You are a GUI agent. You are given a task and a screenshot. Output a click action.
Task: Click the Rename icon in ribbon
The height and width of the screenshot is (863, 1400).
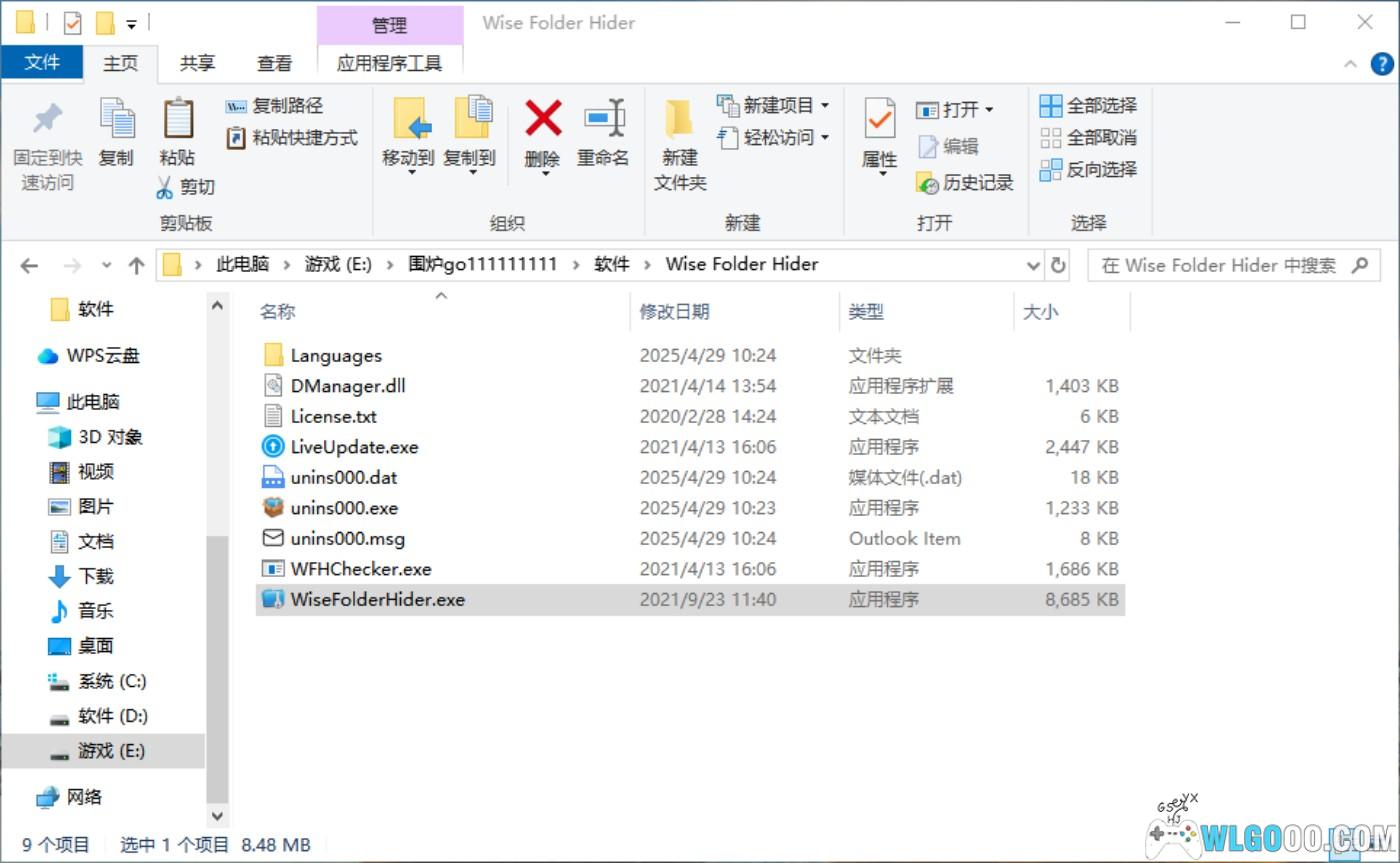[603, 120]
